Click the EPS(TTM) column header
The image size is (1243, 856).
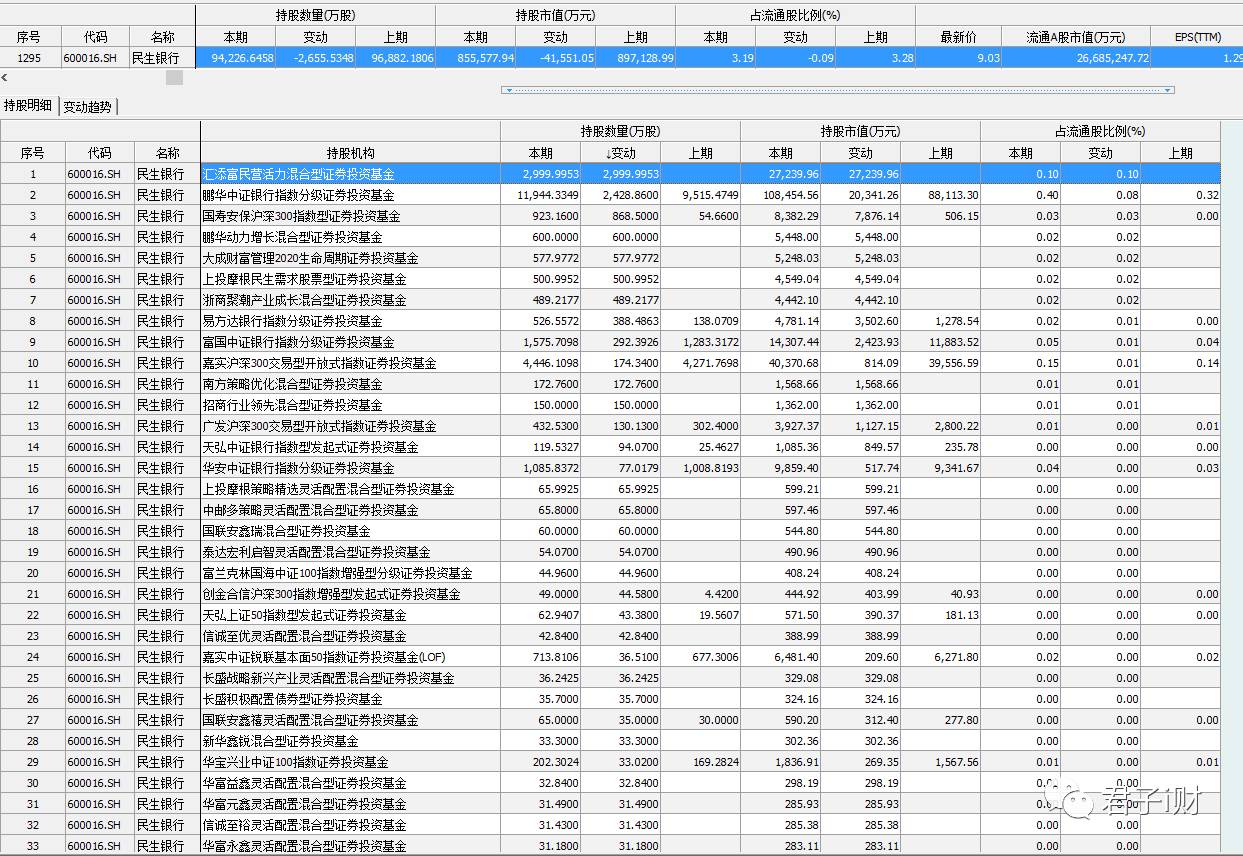point(1196,36)
